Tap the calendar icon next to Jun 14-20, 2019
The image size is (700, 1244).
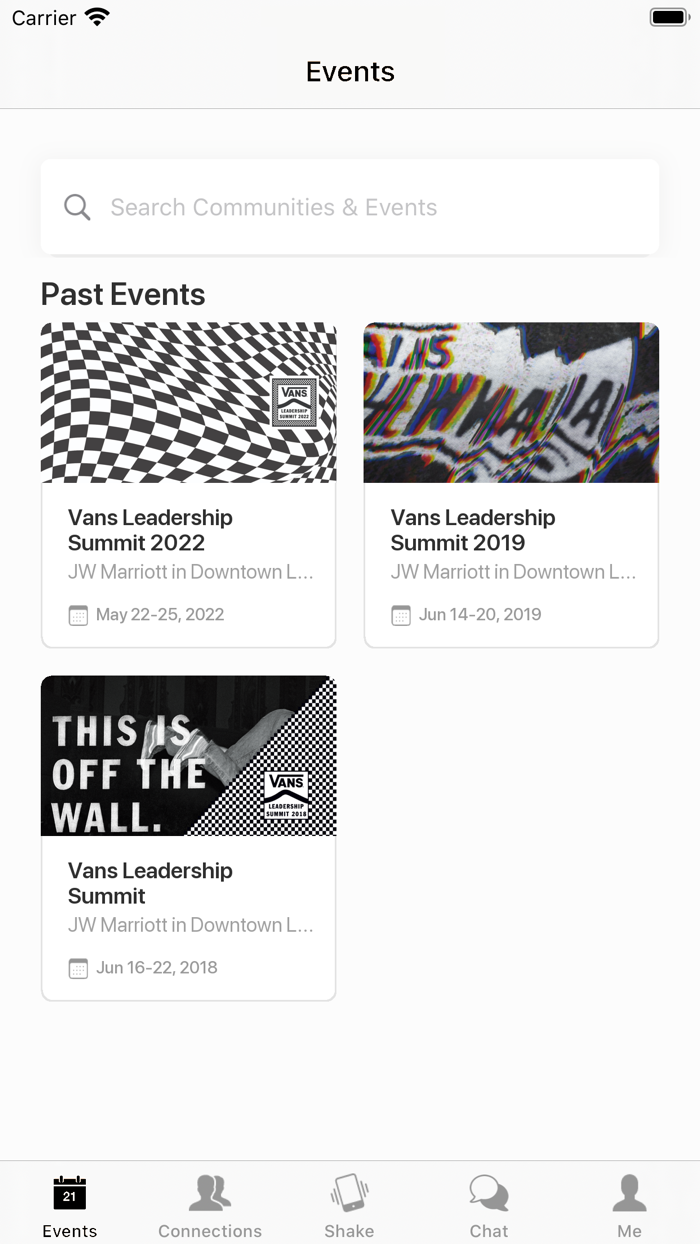point(400,615)
